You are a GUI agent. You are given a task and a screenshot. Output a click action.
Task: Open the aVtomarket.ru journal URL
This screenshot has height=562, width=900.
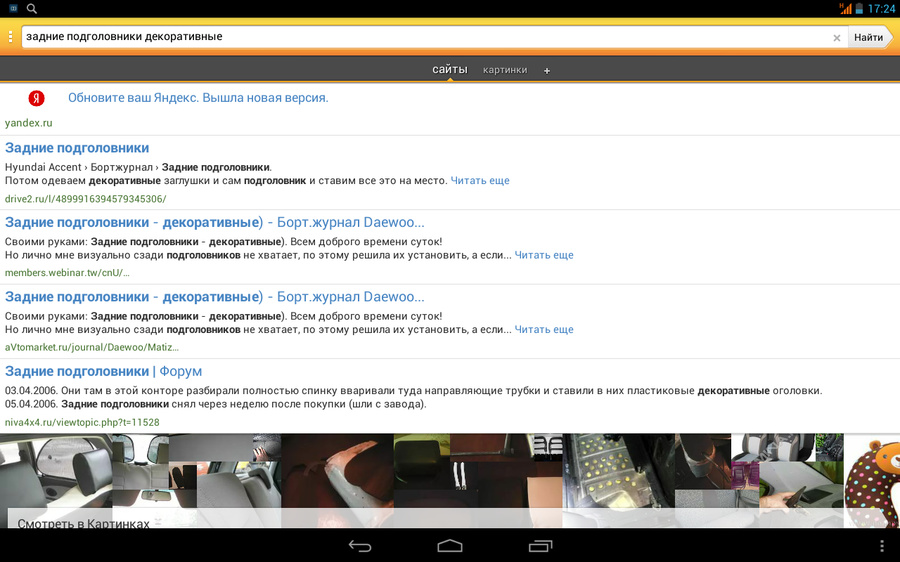click(92, 347)
